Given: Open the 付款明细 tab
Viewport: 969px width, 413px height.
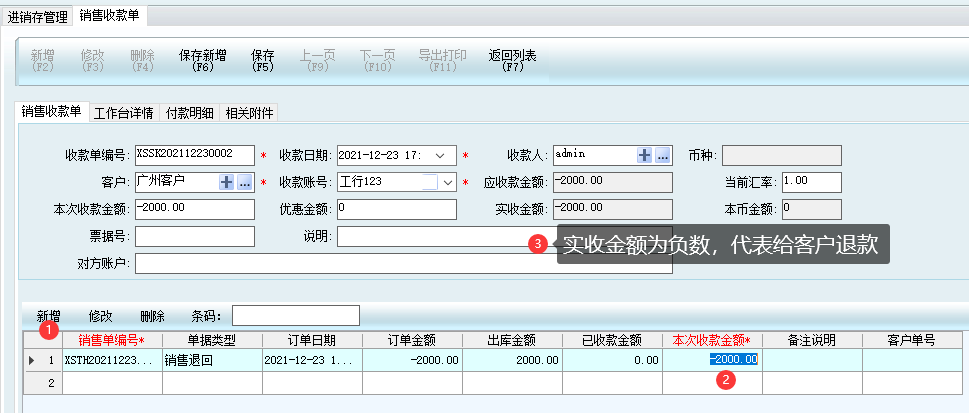Looking at the screenshot, I should [189, 113].
